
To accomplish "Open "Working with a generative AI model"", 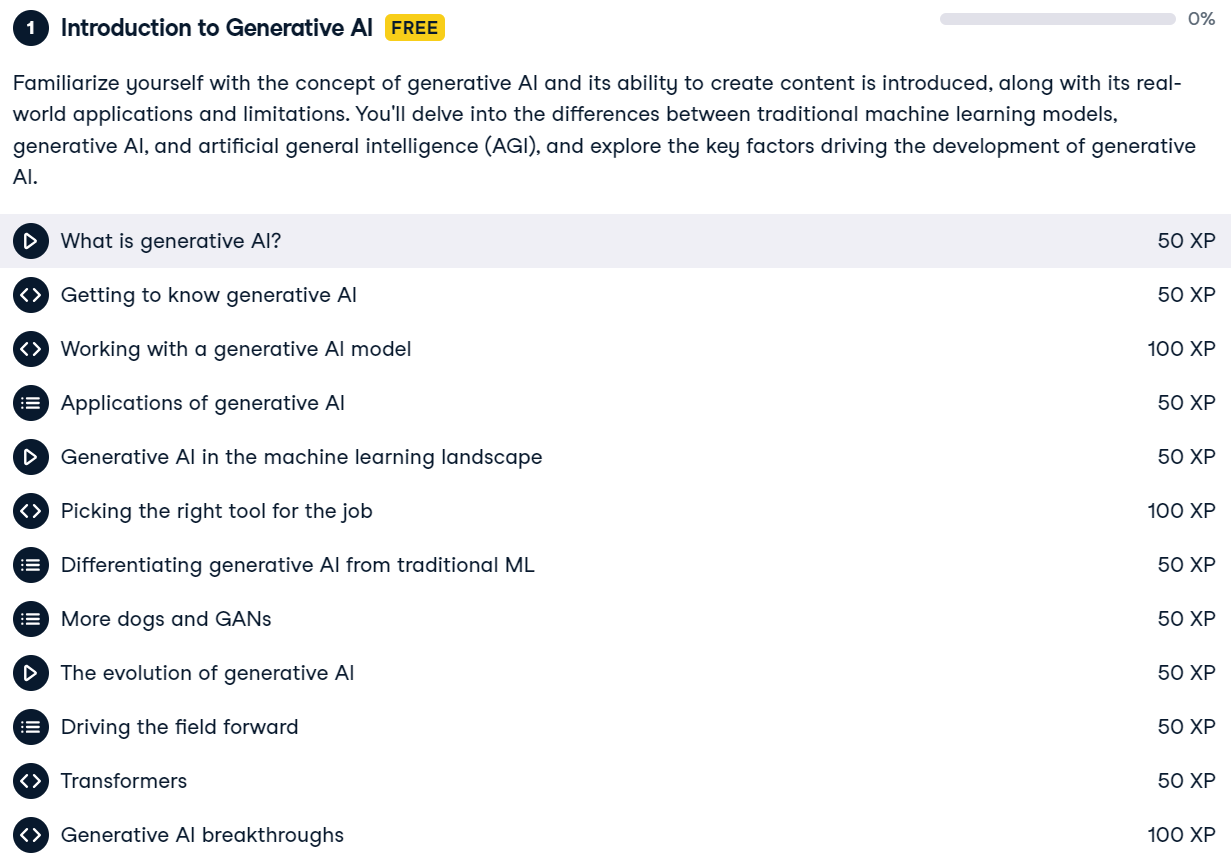I will (235, 349).
